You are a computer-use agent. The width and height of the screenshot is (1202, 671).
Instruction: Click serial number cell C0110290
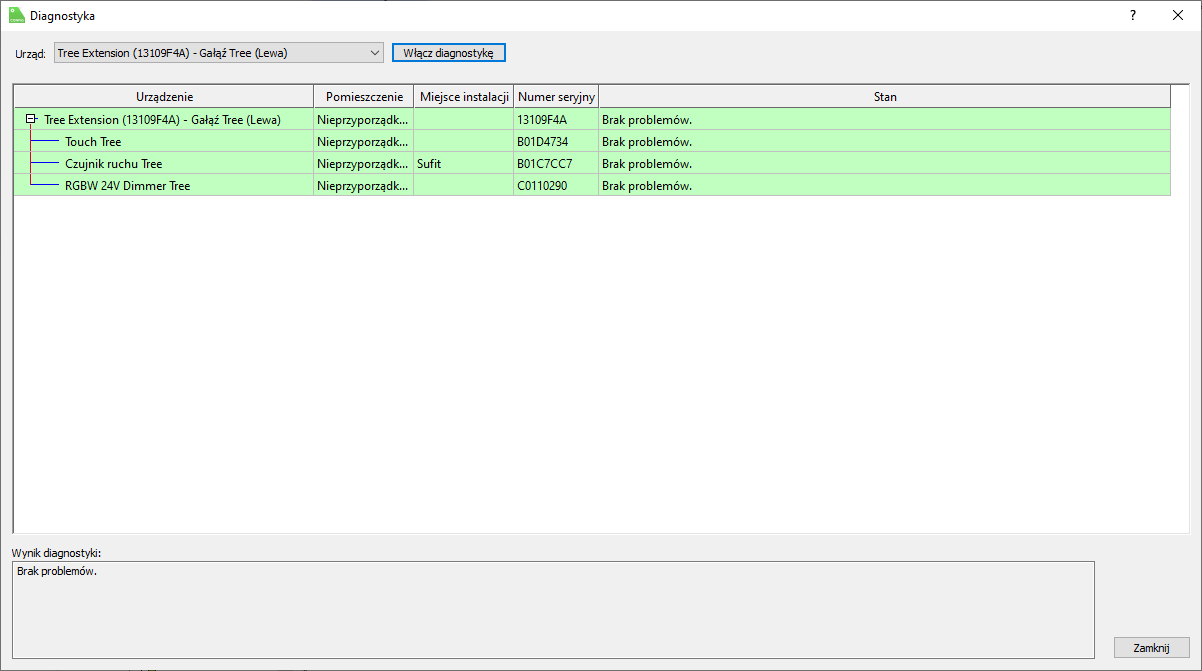(x=542, y=186)
